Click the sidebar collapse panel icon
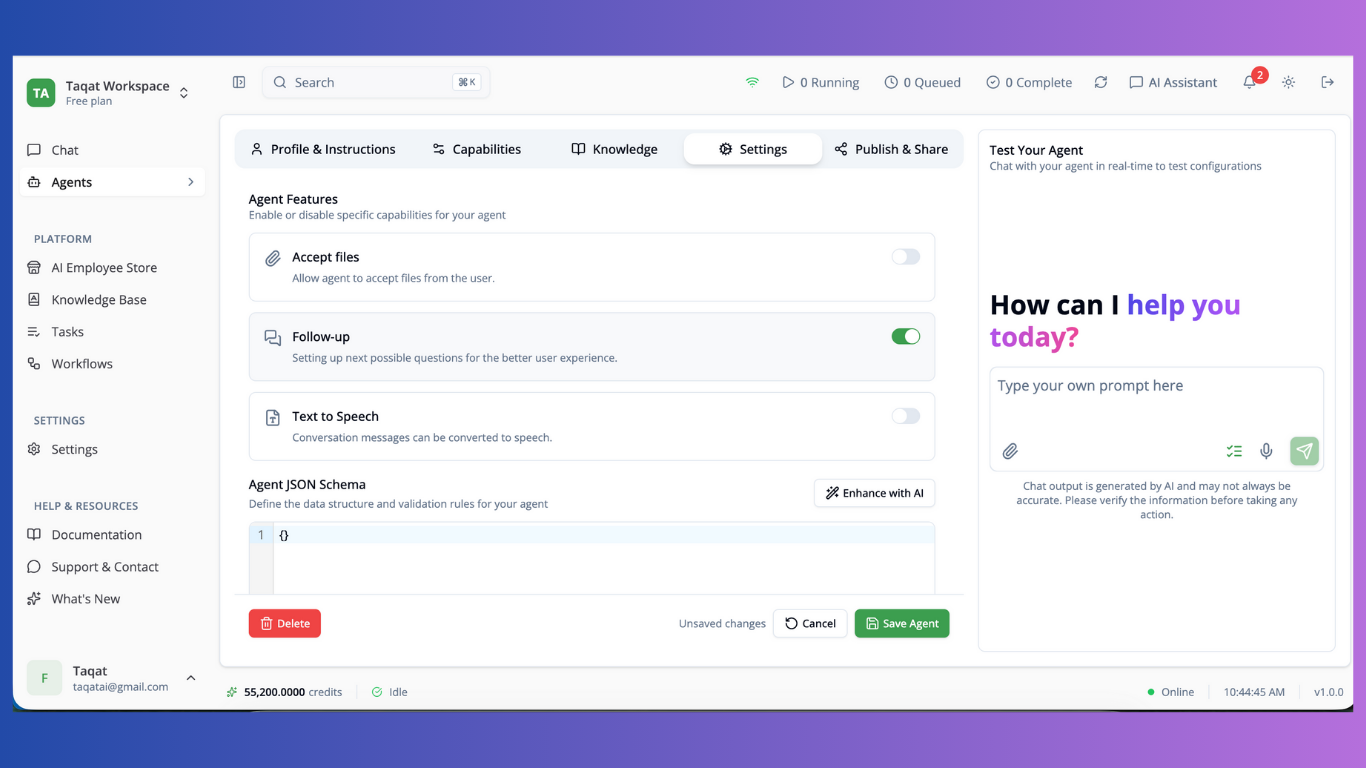The image size is (1366, 768). point(239,82)
